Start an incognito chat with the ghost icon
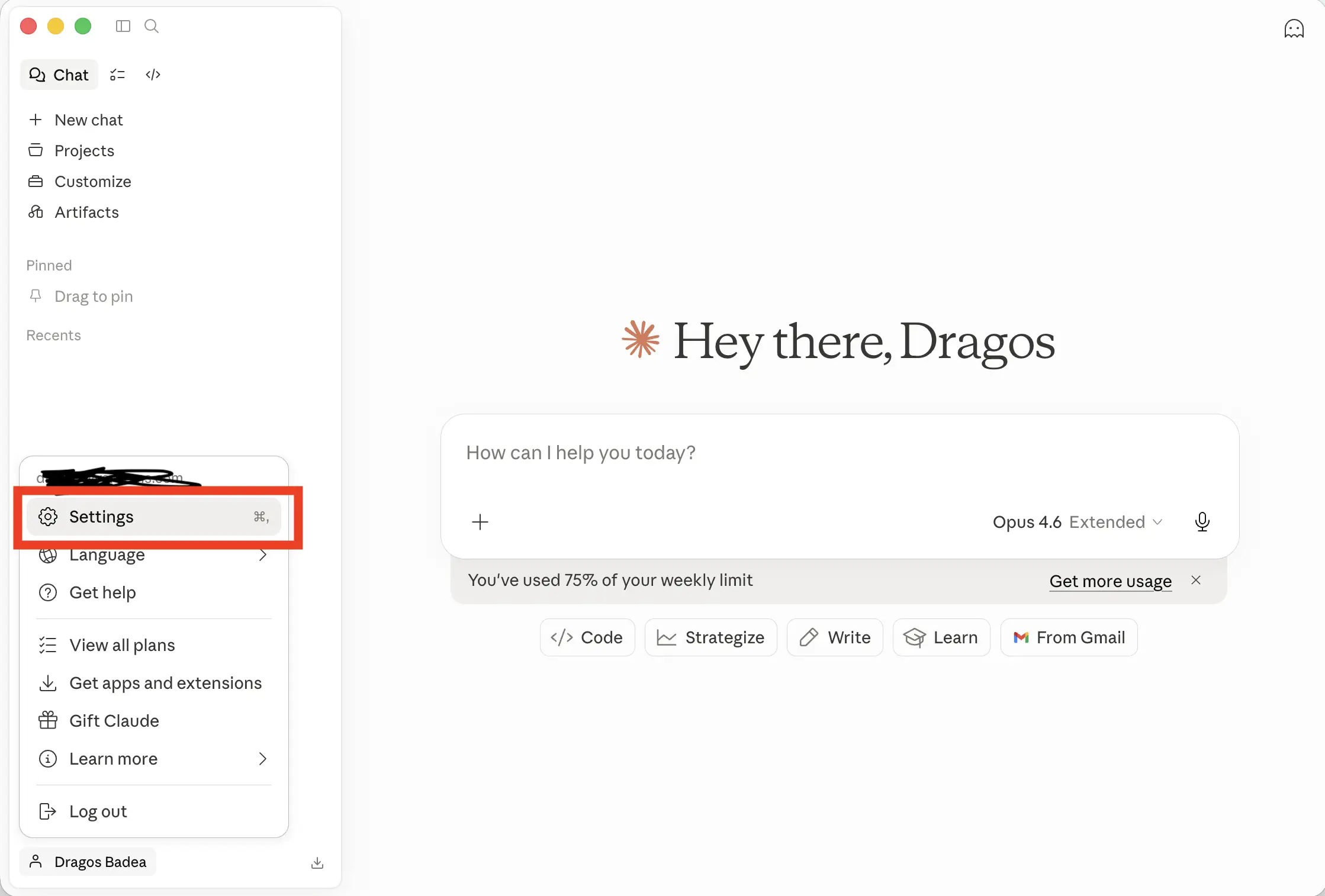Screen dimensions: 1325x896 [1294, 28]
